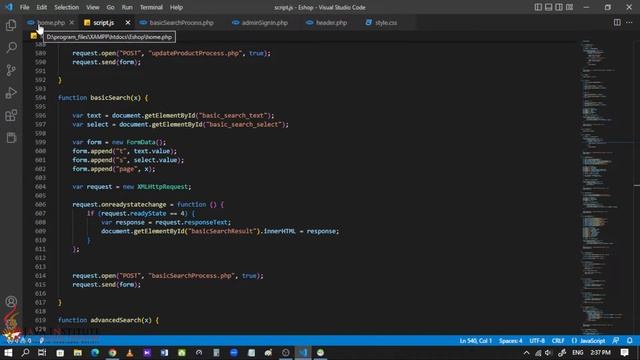
Task: Close the script.js tab
Action: [128, 22]
